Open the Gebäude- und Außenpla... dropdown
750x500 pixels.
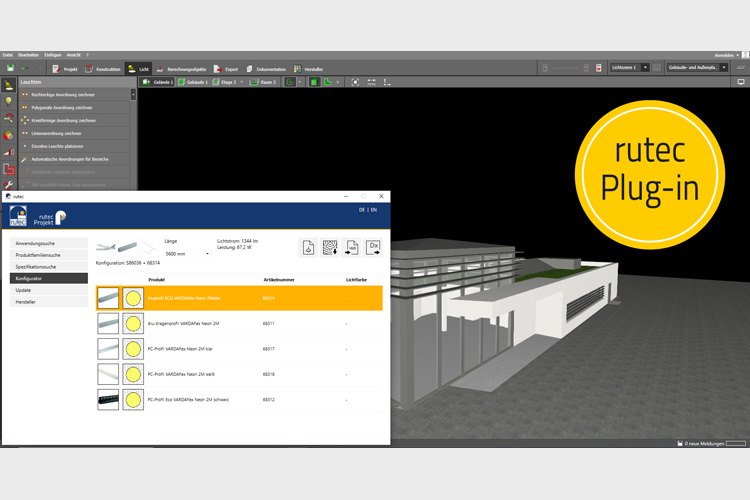697,68
